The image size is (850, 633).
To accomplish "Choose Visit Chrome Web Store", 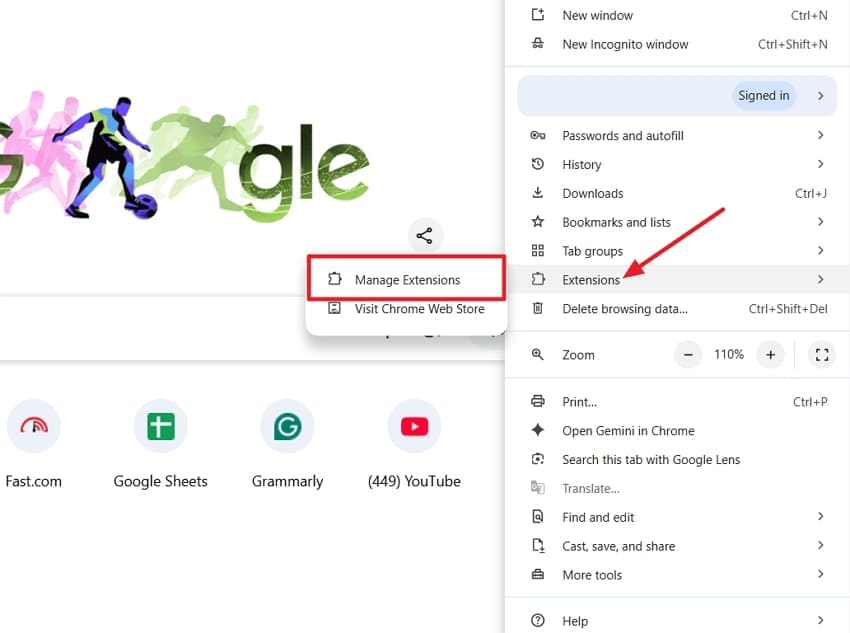I will point(407,308).
